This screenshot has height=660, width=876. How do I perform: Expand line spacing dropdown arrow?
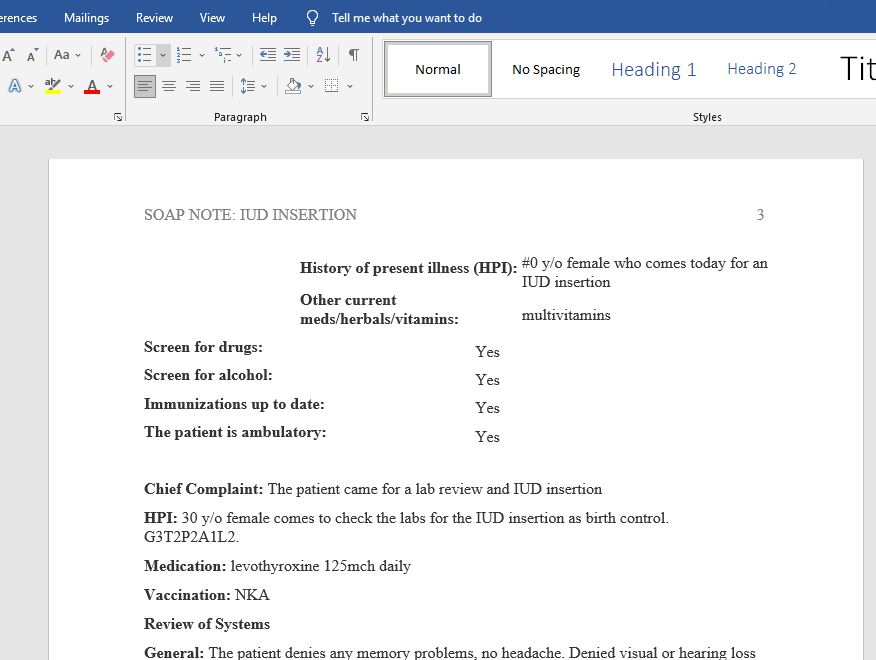[x=264, y=86]
